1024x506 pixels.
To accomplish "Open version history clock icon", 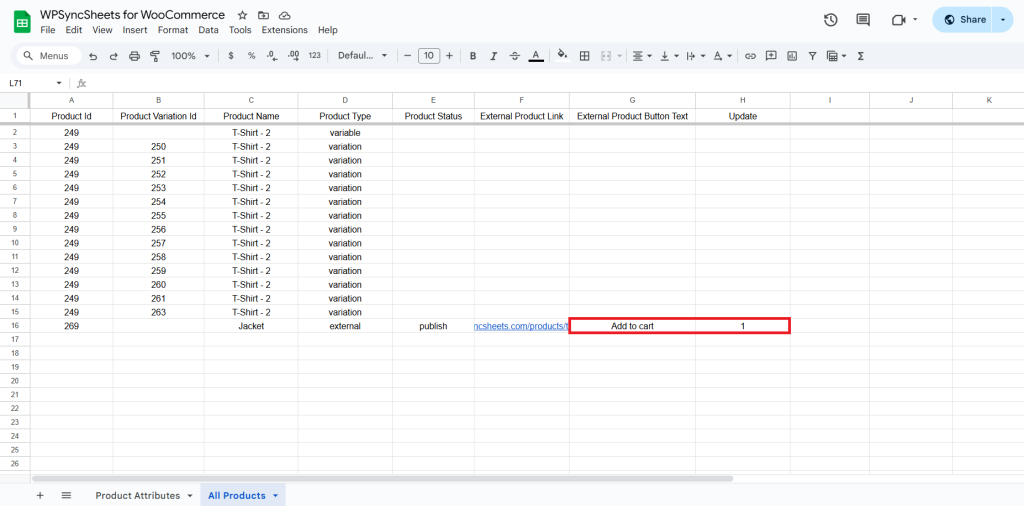I will (830, 20).
